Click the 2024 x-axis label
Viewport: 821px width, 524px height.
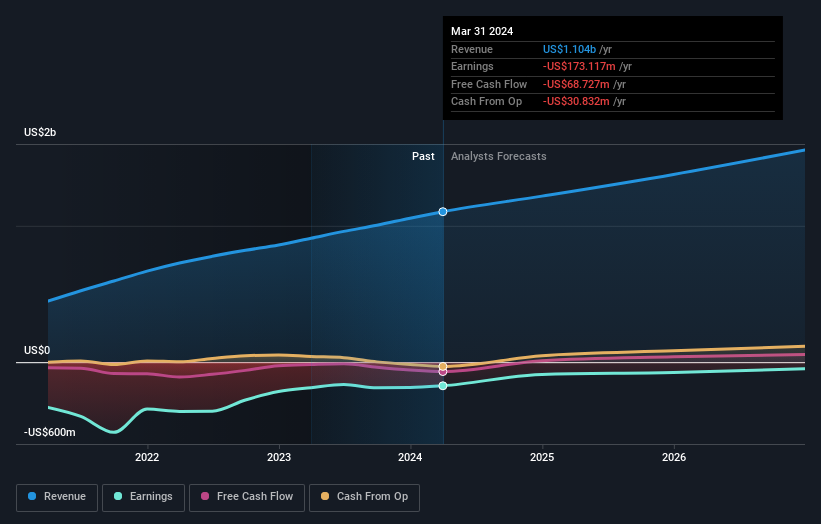pos(410,457)
